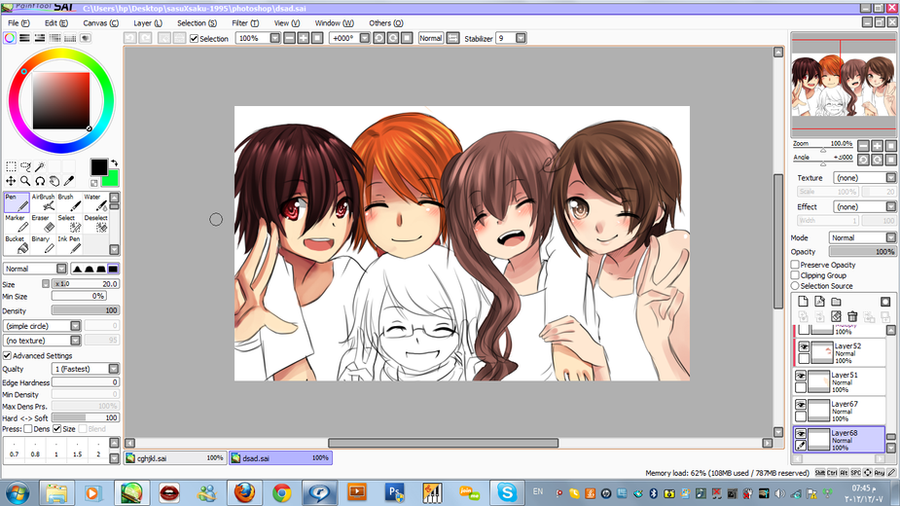This screenshot has width=900, height=506.
Task: Toggle the color wheel panel
Action: [x=10, y=38]
